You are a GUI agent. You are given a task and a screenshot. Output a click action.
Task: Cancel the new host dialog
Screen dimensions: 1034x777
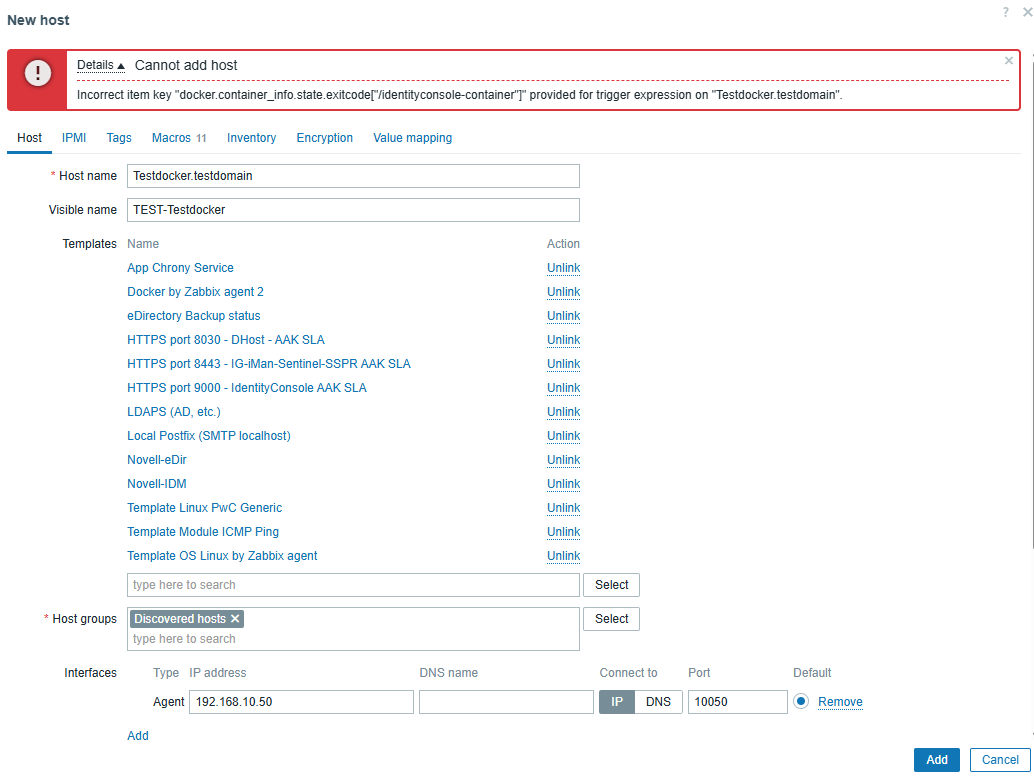click(x=999, y=760)
